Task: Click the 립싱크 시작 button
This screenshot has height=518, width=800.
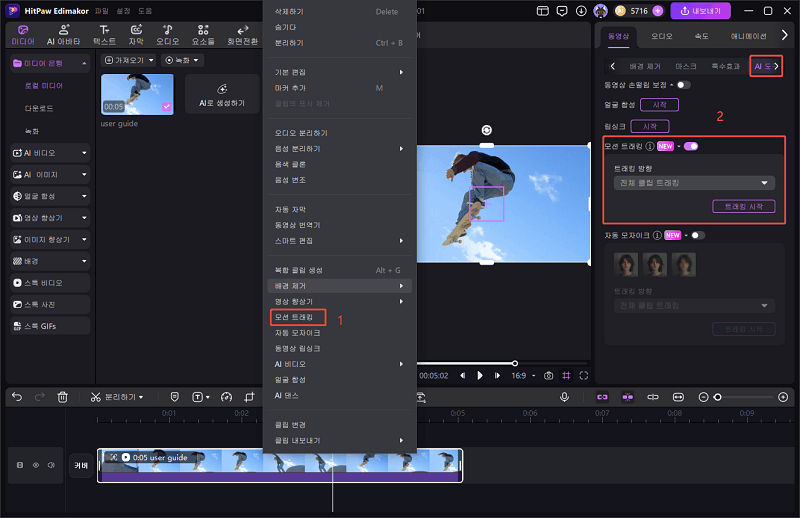Action: coord(649,126)
